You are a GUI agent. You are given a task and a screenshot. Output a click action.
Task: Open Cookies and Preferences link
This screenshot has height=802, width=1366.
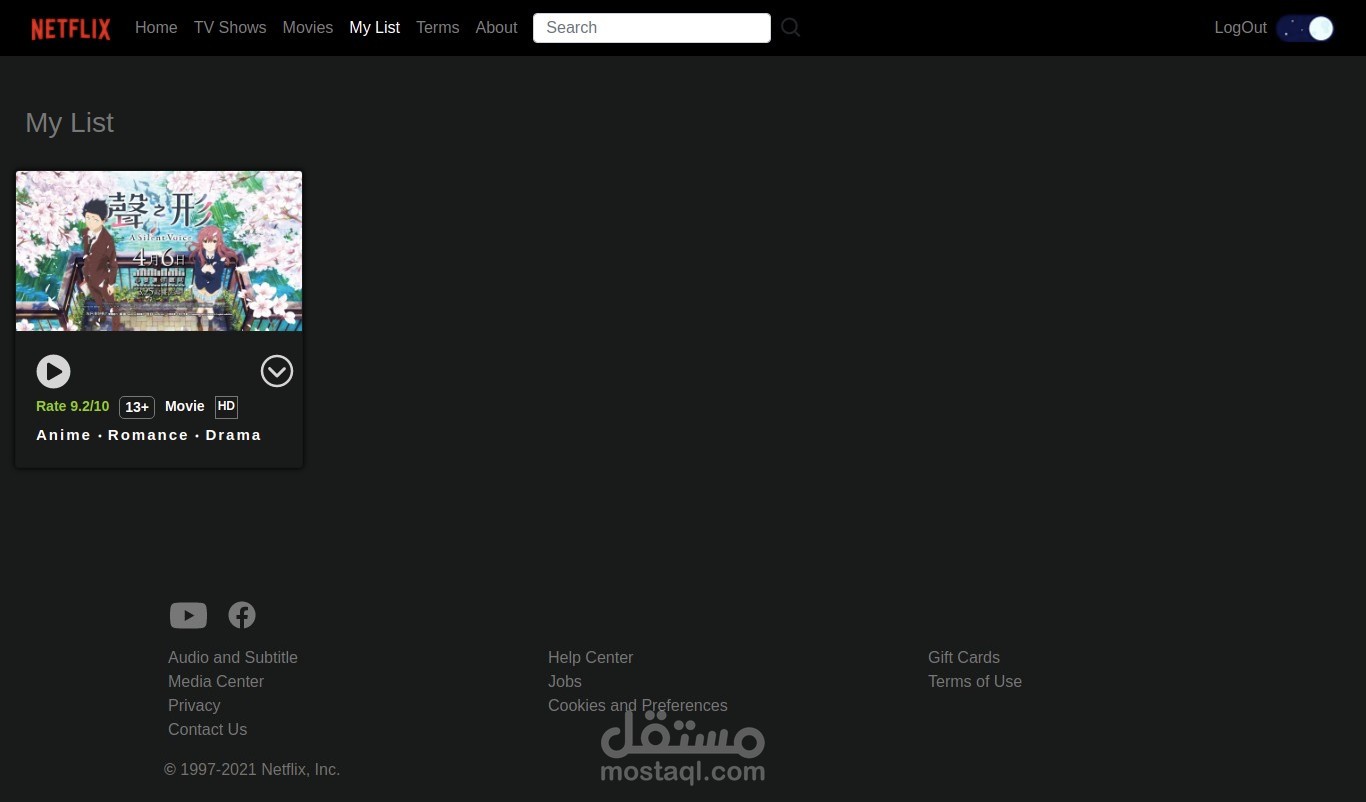pyautogui.click(x=638, y=705)
